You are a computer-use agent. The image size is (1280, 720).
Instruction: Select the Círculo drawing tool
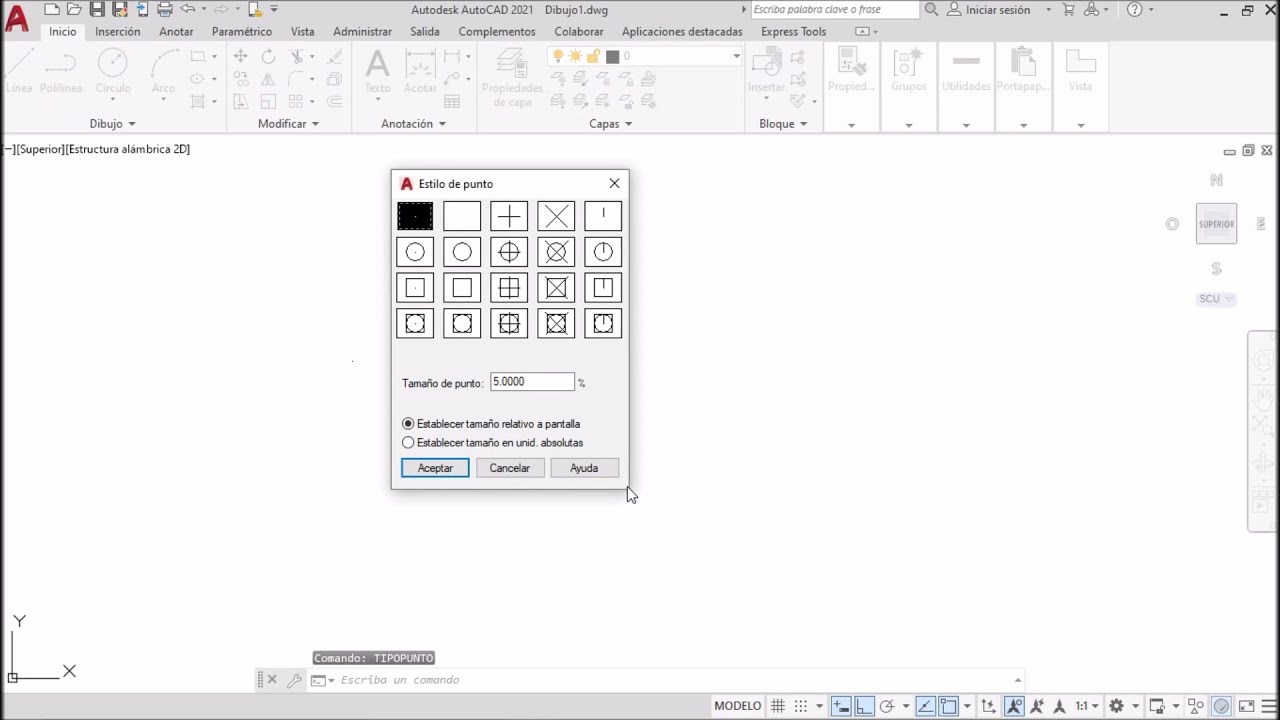point(113,72)
